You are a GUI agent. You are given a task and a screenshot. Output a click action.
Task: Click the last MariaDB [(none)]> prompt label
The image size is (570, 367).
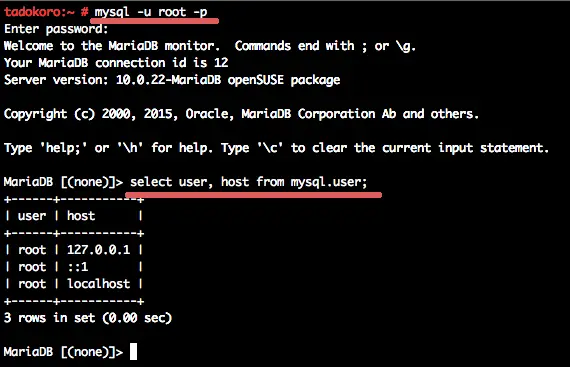64,352
